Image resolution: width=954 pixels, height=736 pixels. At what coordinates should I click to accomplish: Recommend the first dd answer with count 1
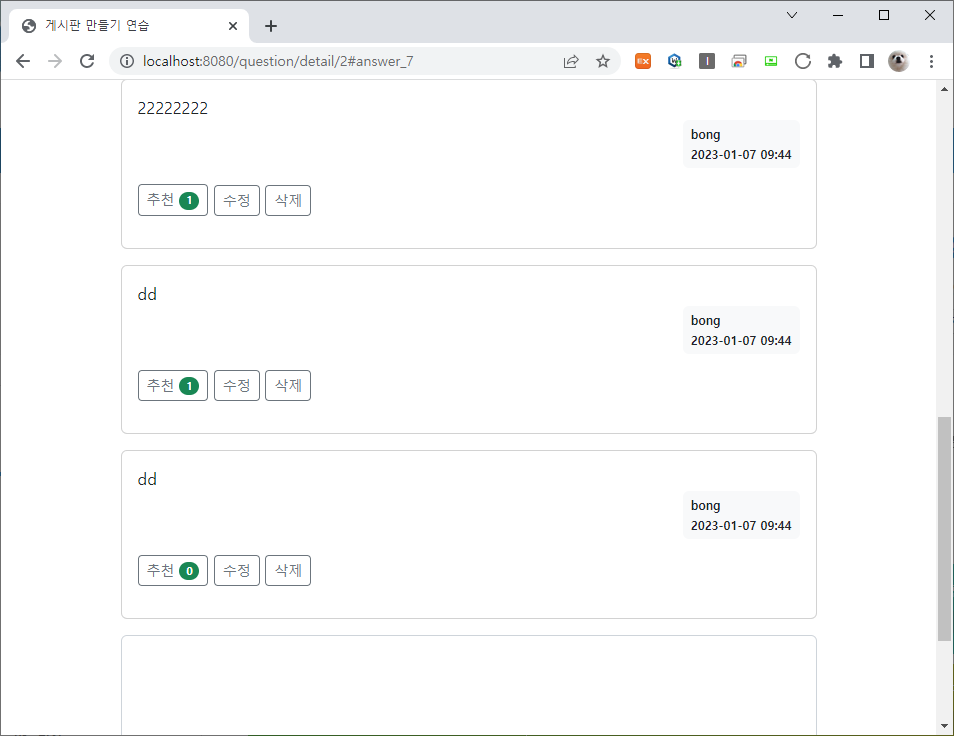coord(173,386)
